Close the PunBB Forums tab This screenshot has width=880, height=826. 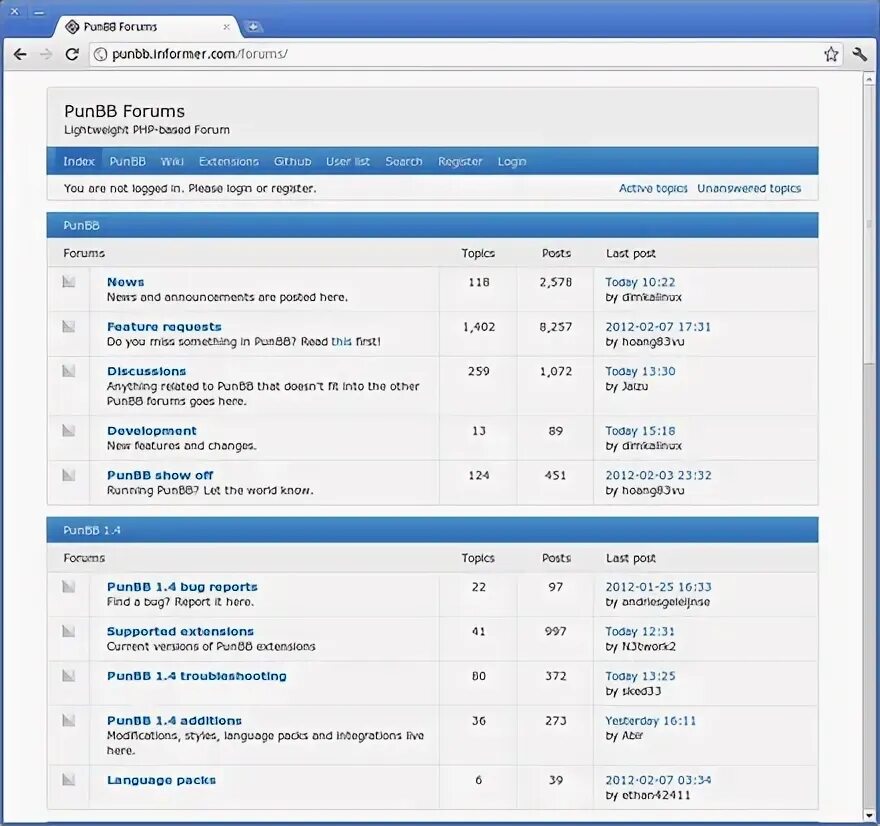coord(227,27)
